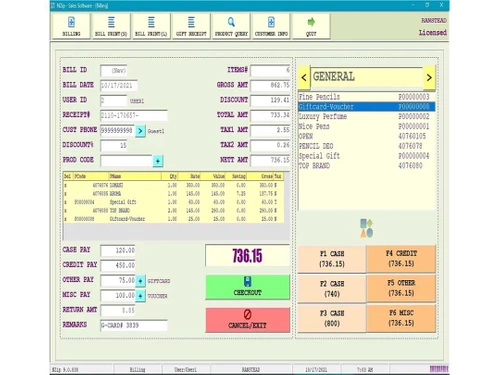Click the delete mark on TOP BRAND row
Screen dimensions: 500x375
[65, 210]
